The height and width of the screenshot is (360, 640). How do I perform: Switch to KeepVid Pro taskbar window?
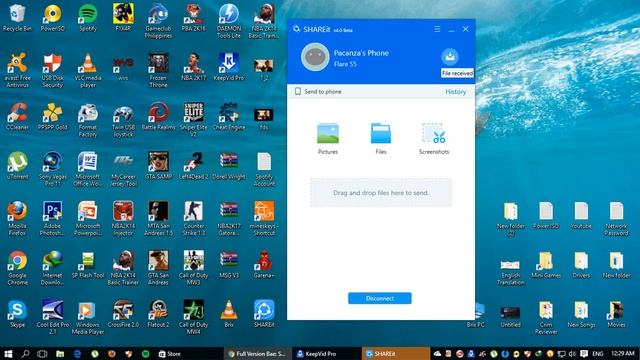[327, 353]
